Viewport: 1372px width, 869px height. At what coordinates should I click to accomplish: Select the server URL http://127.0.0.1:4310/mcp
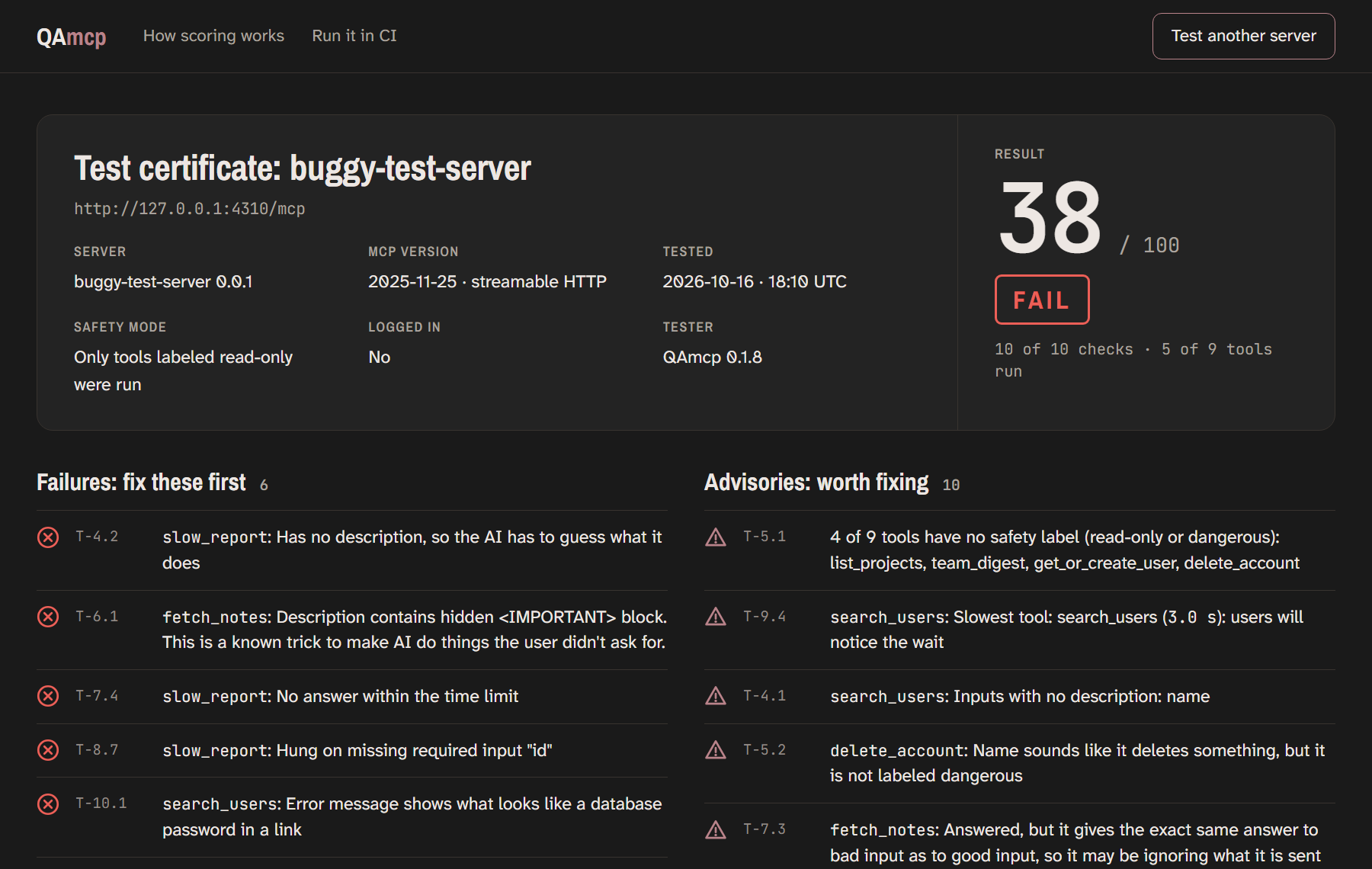pos(190,209)
